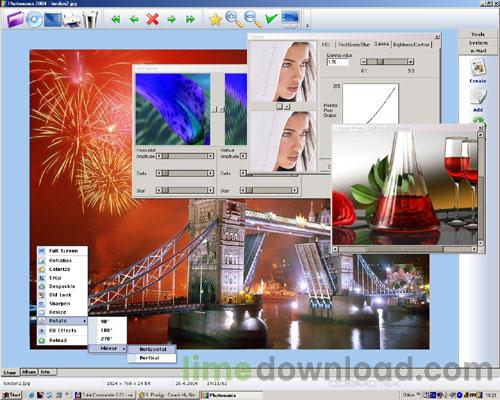
Task: Zoom out with the minus magnifier
Action: click(x=253, y=19)
